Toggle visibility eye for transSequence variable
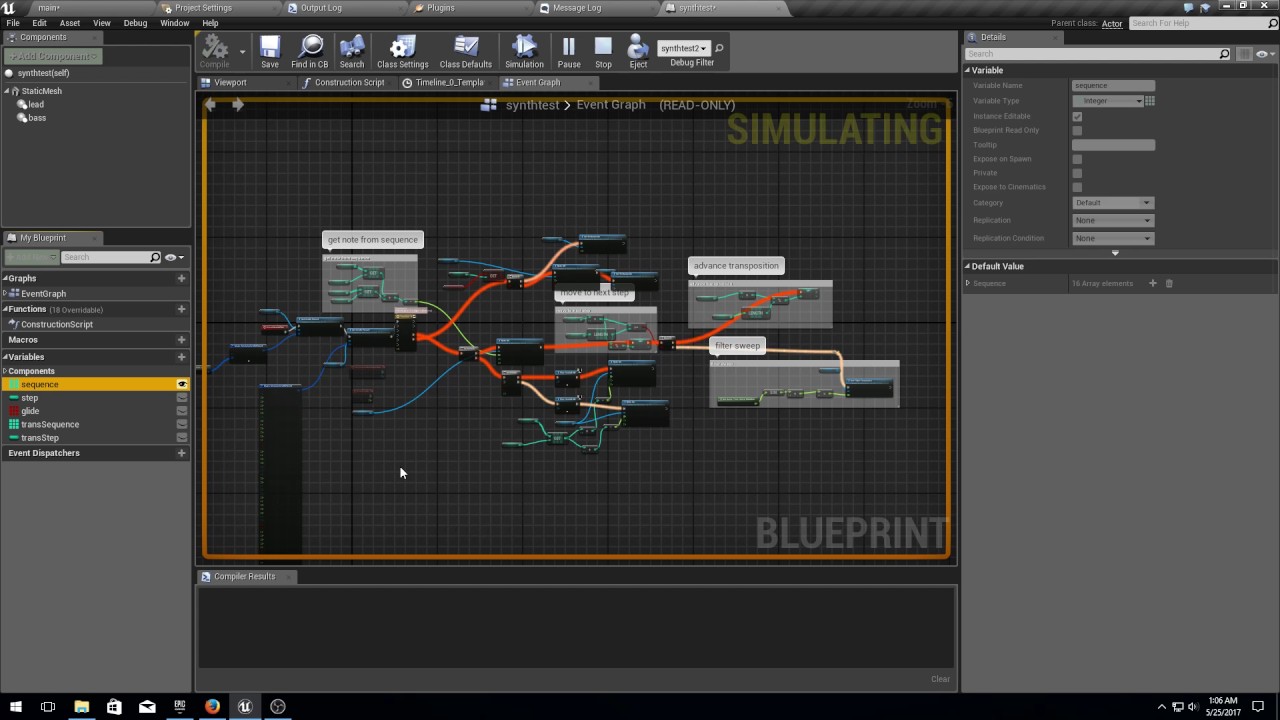The image size is (1280, 720). [x=182, y=424]
